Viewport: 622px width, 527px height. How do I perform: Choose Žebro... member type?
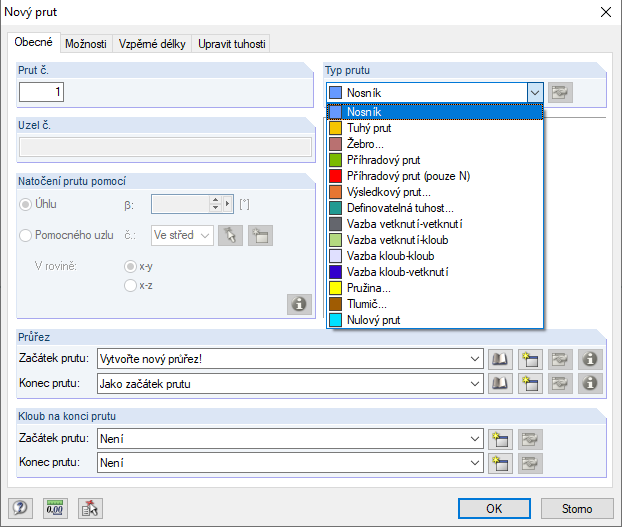[435, 144]
